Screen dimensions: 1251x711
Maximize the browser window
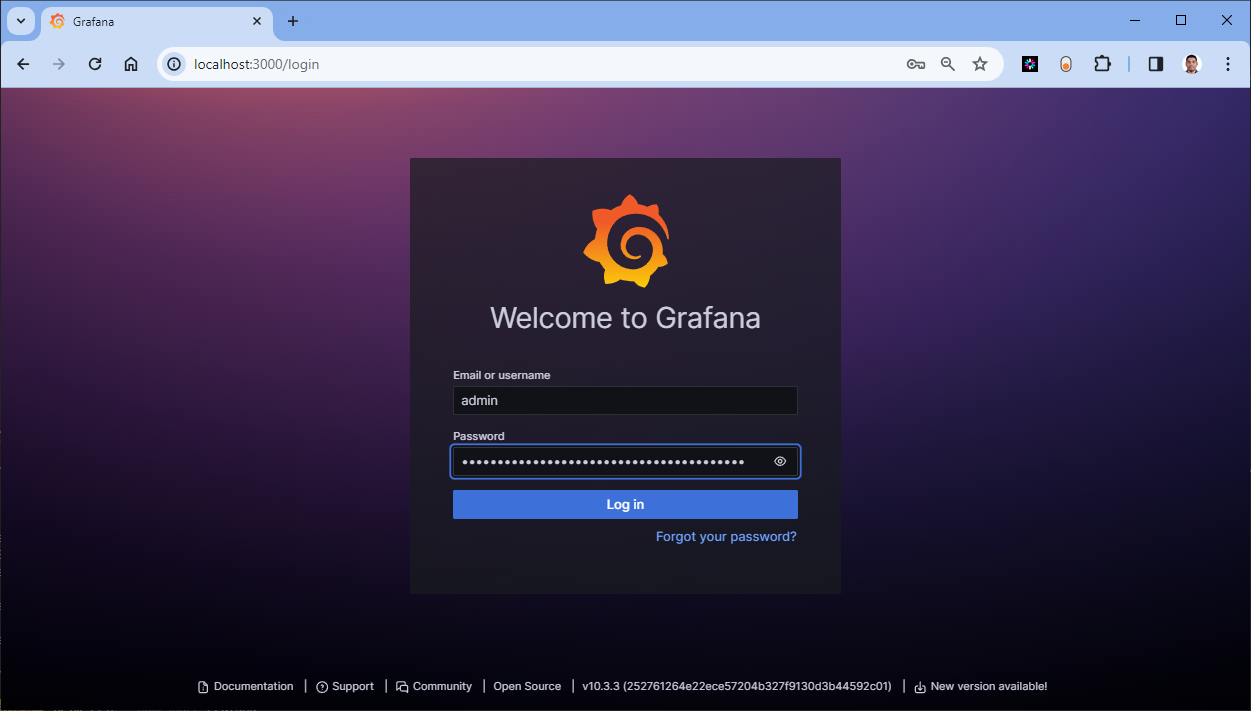[1181, 20]
